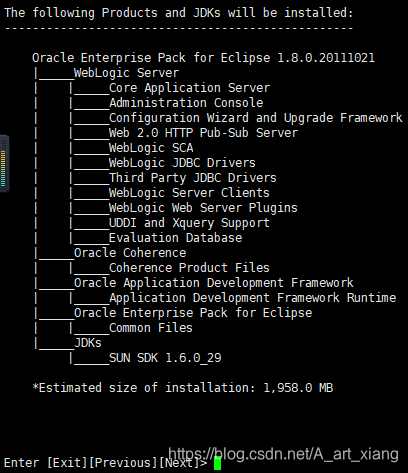Image resolution: width=408 pixels, height=473 pixels.
Task: Click the 'Estimated size of installation: 1,958.0 MB' line
Action: tap(183, 388)
